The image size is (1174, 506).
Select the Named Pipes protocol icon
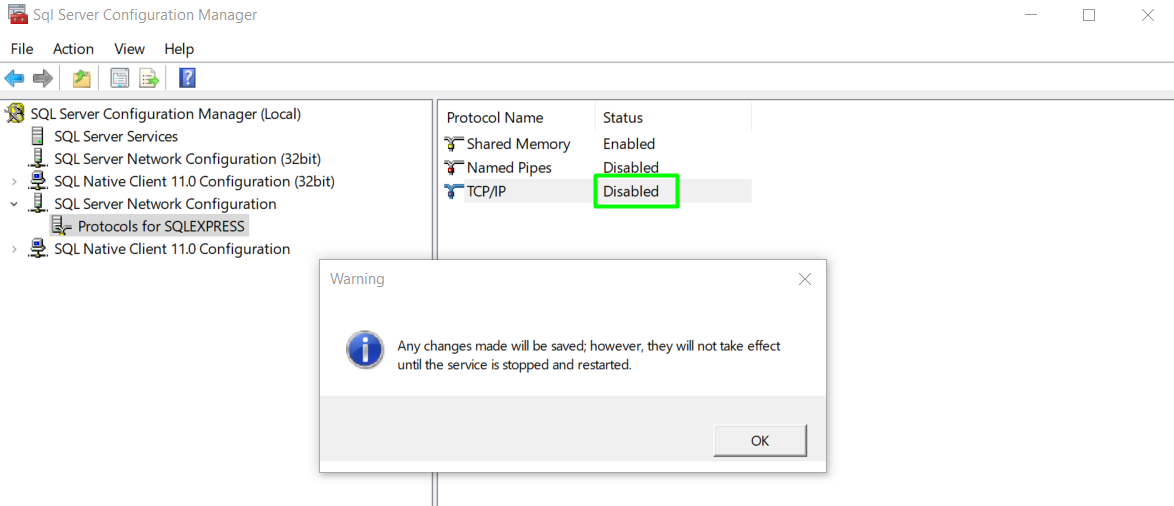pos(454,168)
